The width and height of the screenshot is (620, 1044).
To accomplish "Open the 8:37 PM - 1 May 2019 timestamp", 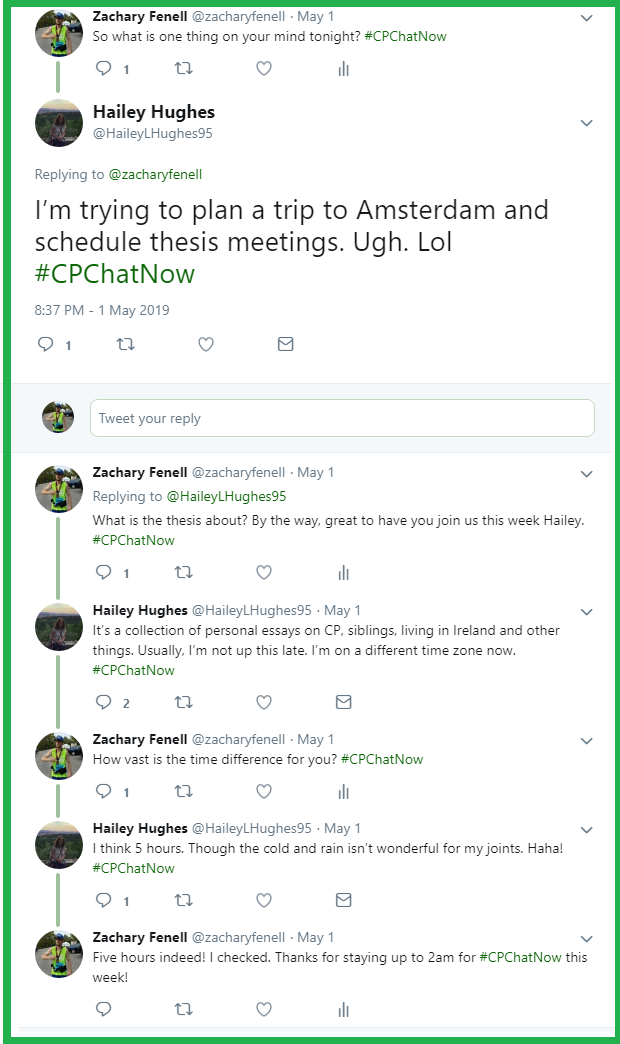I will pyautogui.click(x=101, y=310).
